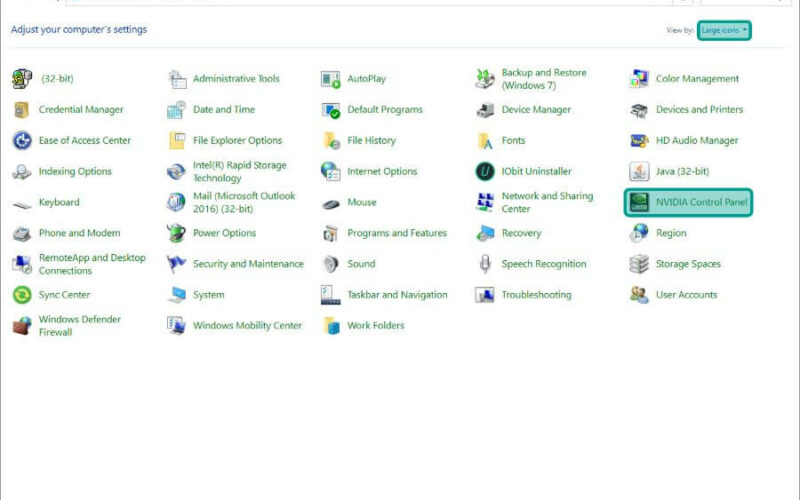Go to the User Accounts link
This screenshot has width=800, height=500.
point(686,294)
